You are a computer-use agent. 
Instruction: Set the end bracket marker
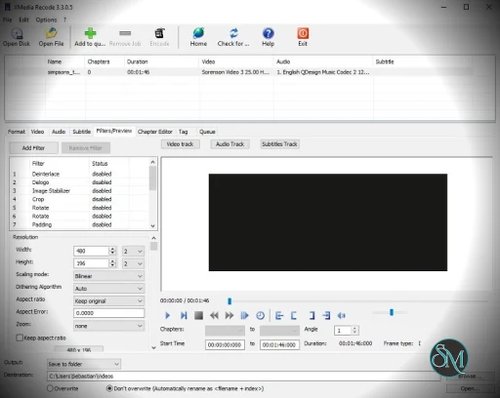click(x=312, y=315)
